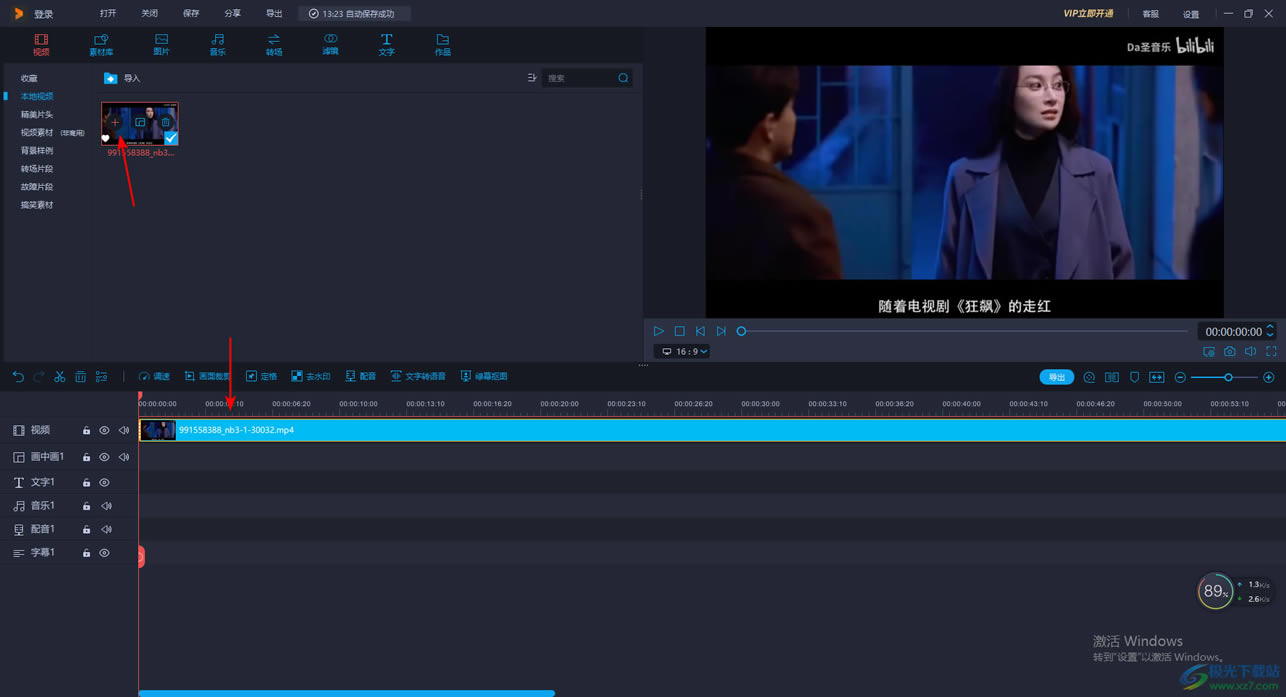
Task: Open the sort options next to search box
Action: [x=531, y=78]
